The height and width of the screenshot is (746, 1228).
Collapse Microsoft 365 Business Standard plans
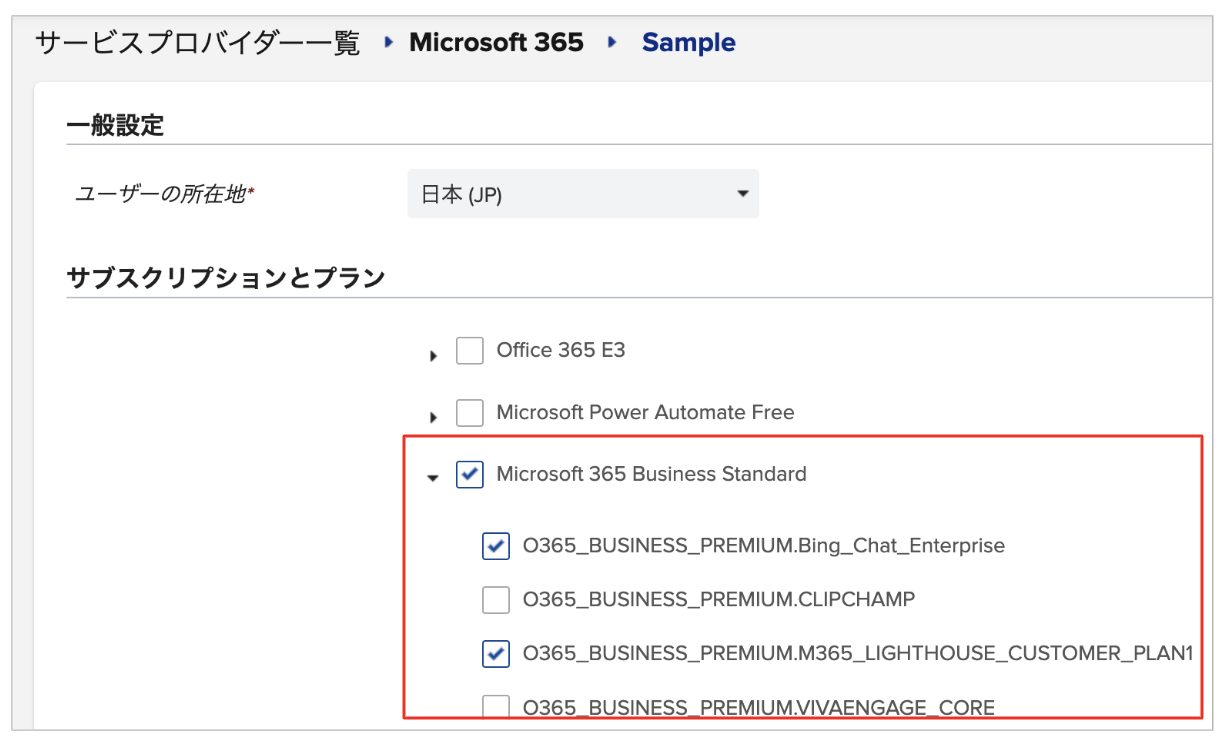tap(433, 478)
